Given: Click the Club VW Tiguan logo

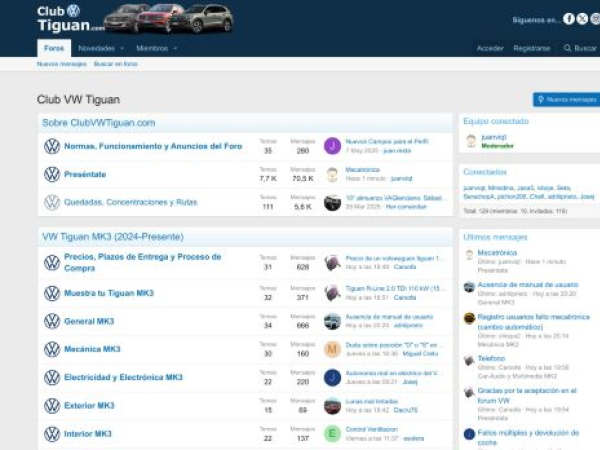Looking at the screenshot, I should (70, 18).
